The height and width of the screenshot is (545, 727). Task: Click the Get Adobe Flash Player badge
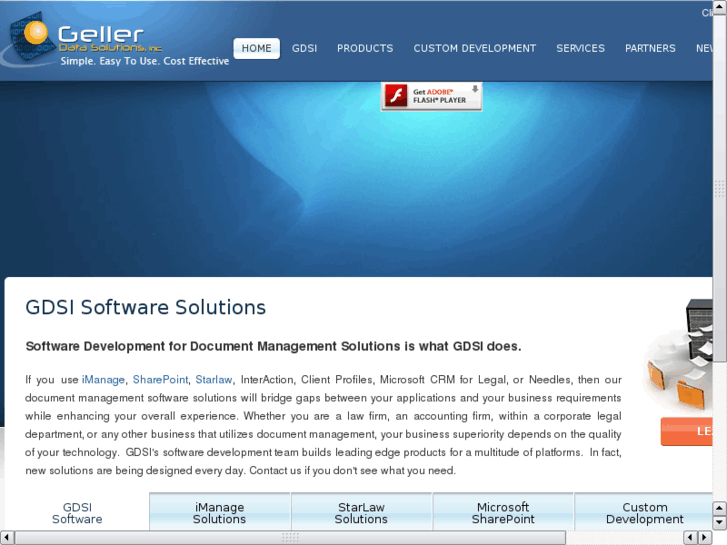[432, 96]
